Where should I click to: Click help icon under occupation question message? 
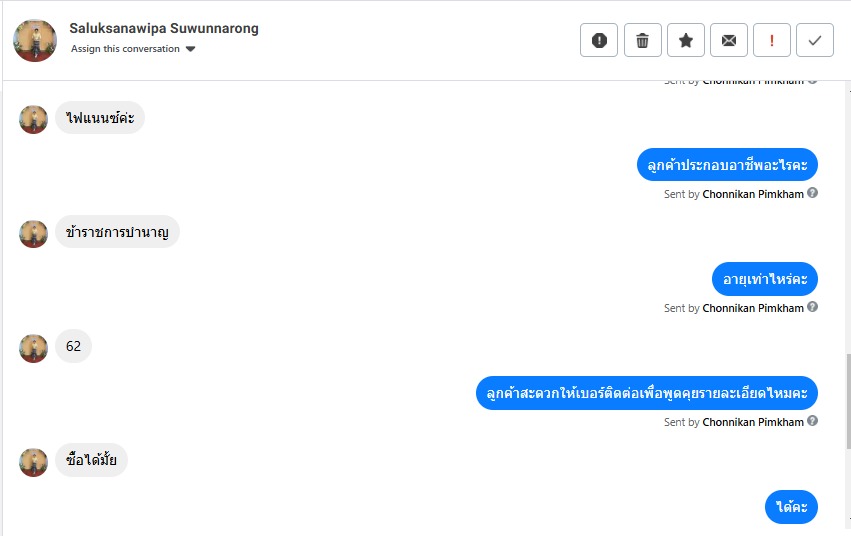[x=813, y=193]
